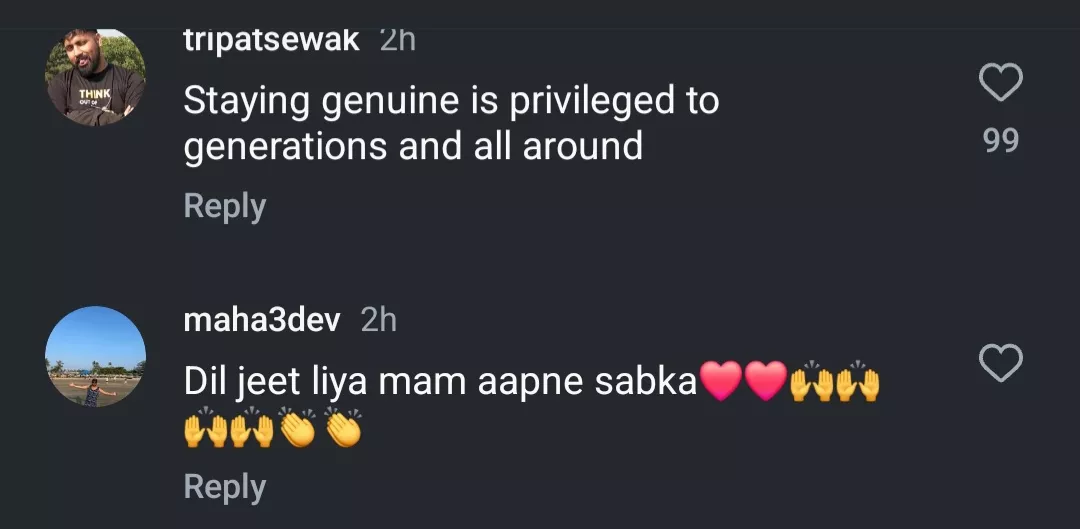Tap the heart beside maha3dev's comment
This screenshot has height=529, width=1080.
(1000, 364)
